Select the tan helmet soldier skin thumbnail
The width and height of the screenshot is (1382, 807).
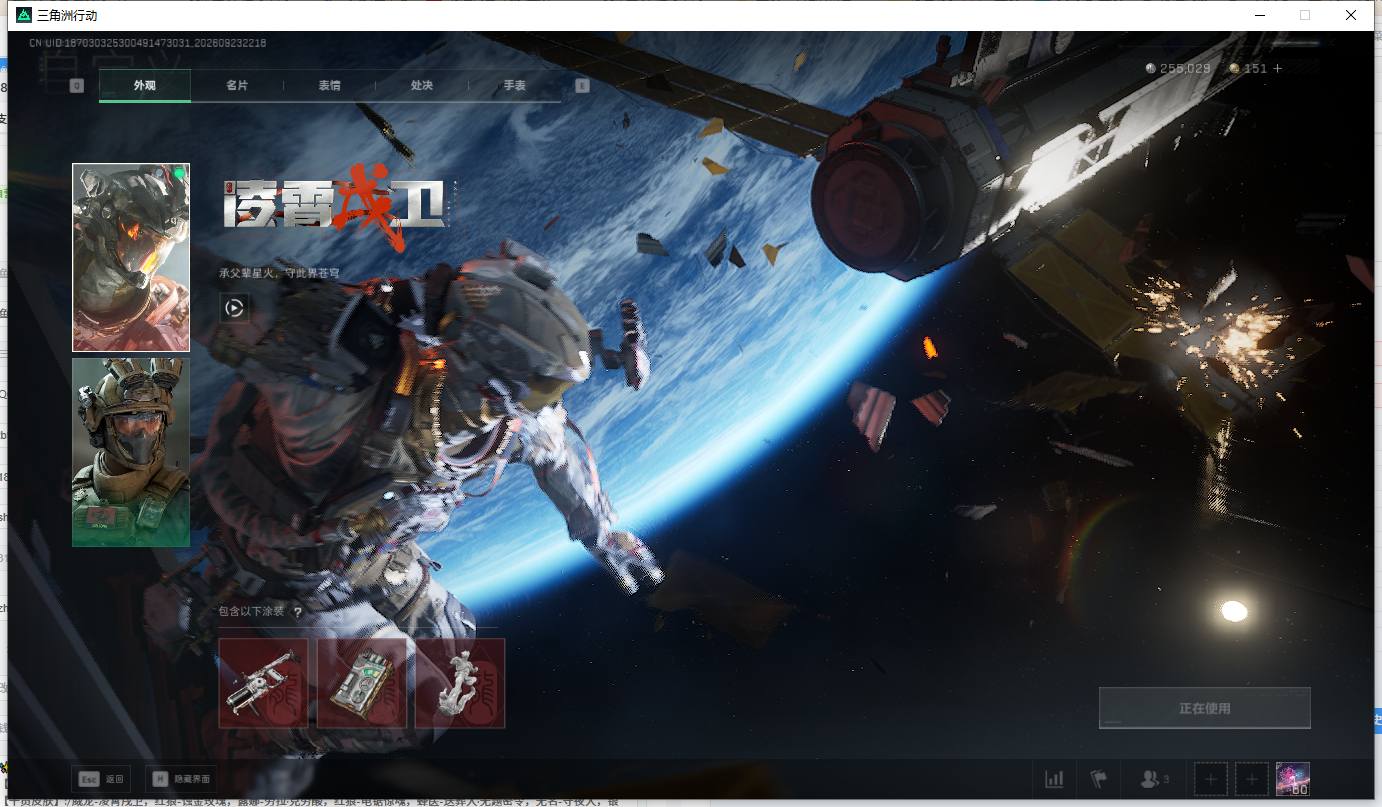click(x=131, y=452)
